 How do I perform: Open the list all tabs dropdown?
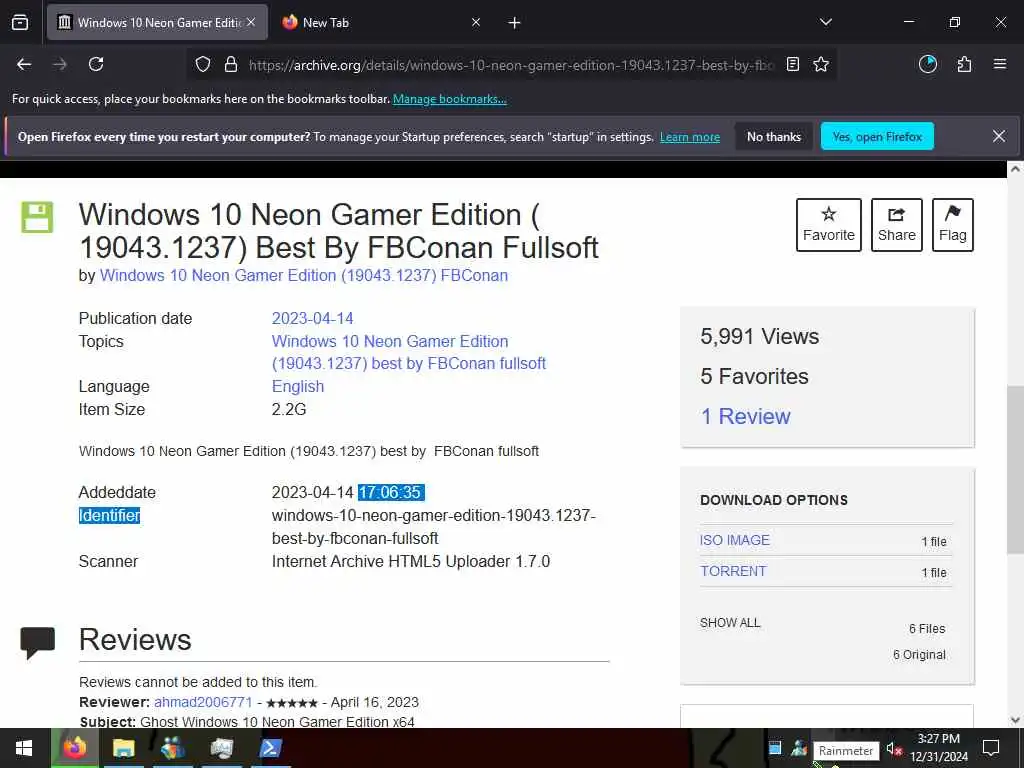tap(825, 23)
